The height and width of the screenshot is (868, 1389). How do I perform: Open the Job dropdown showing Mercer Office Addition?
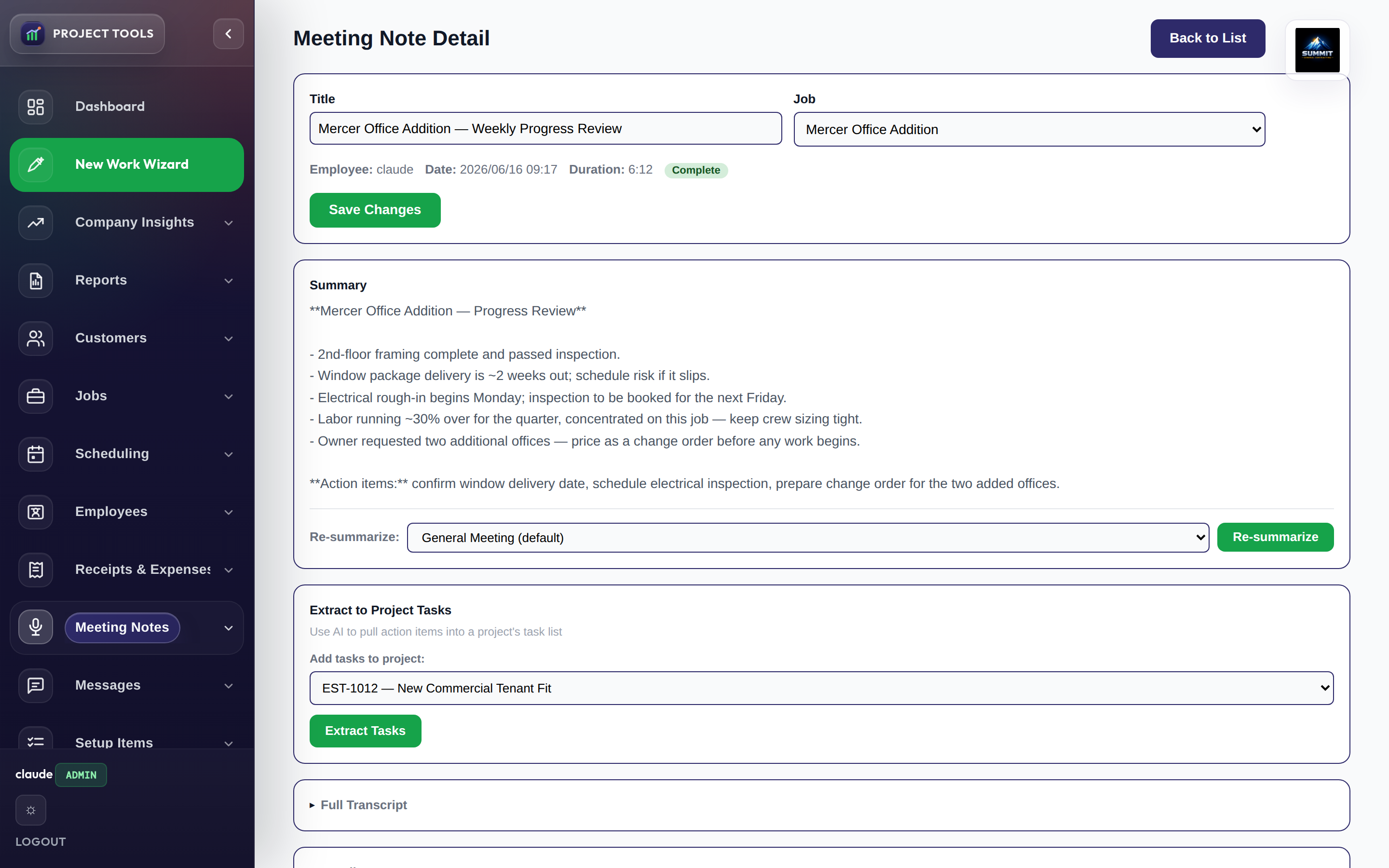tap(1029, 129)
